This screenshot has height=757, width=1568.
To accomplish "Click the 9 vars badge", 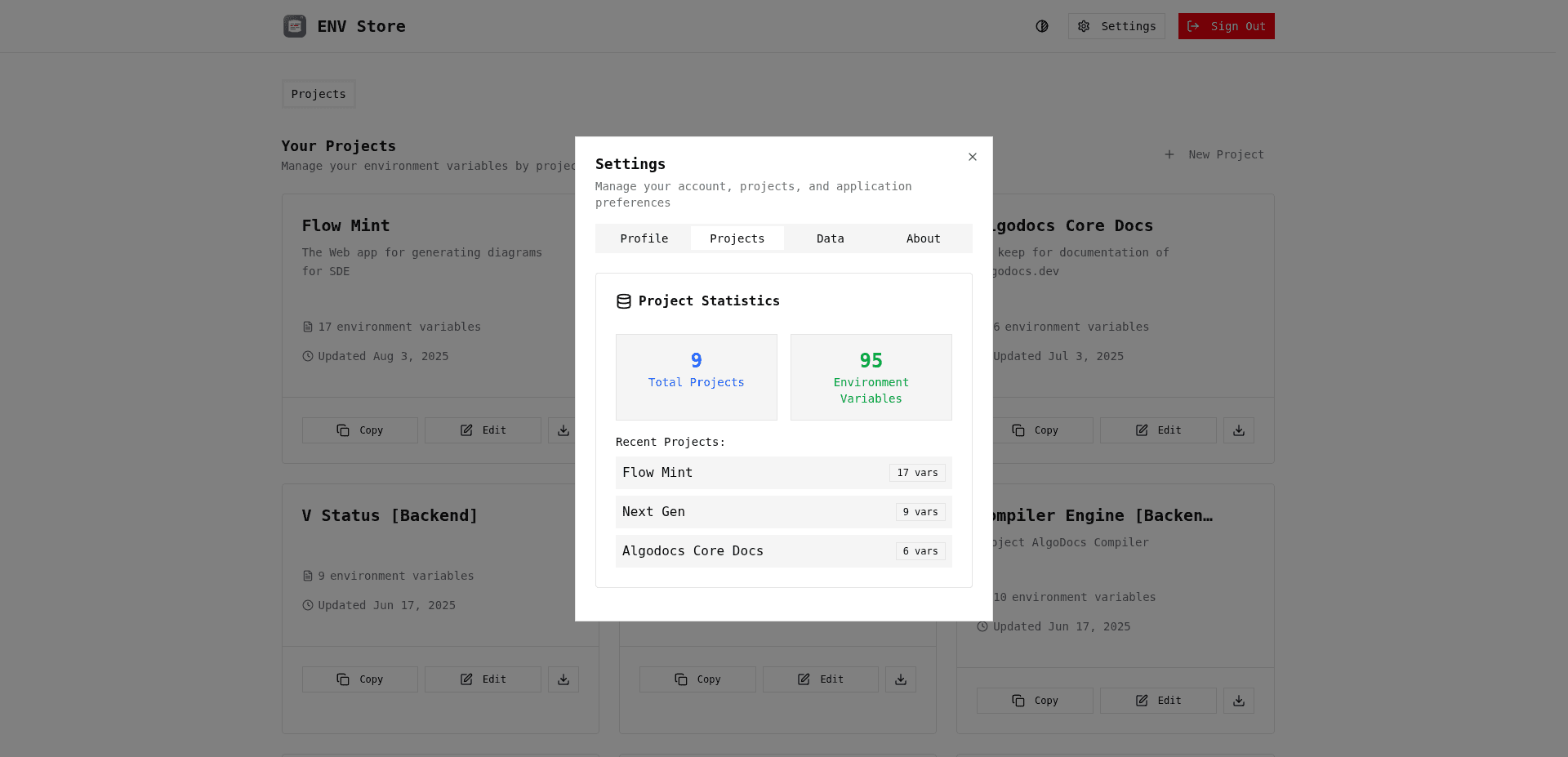I will 920,512.
